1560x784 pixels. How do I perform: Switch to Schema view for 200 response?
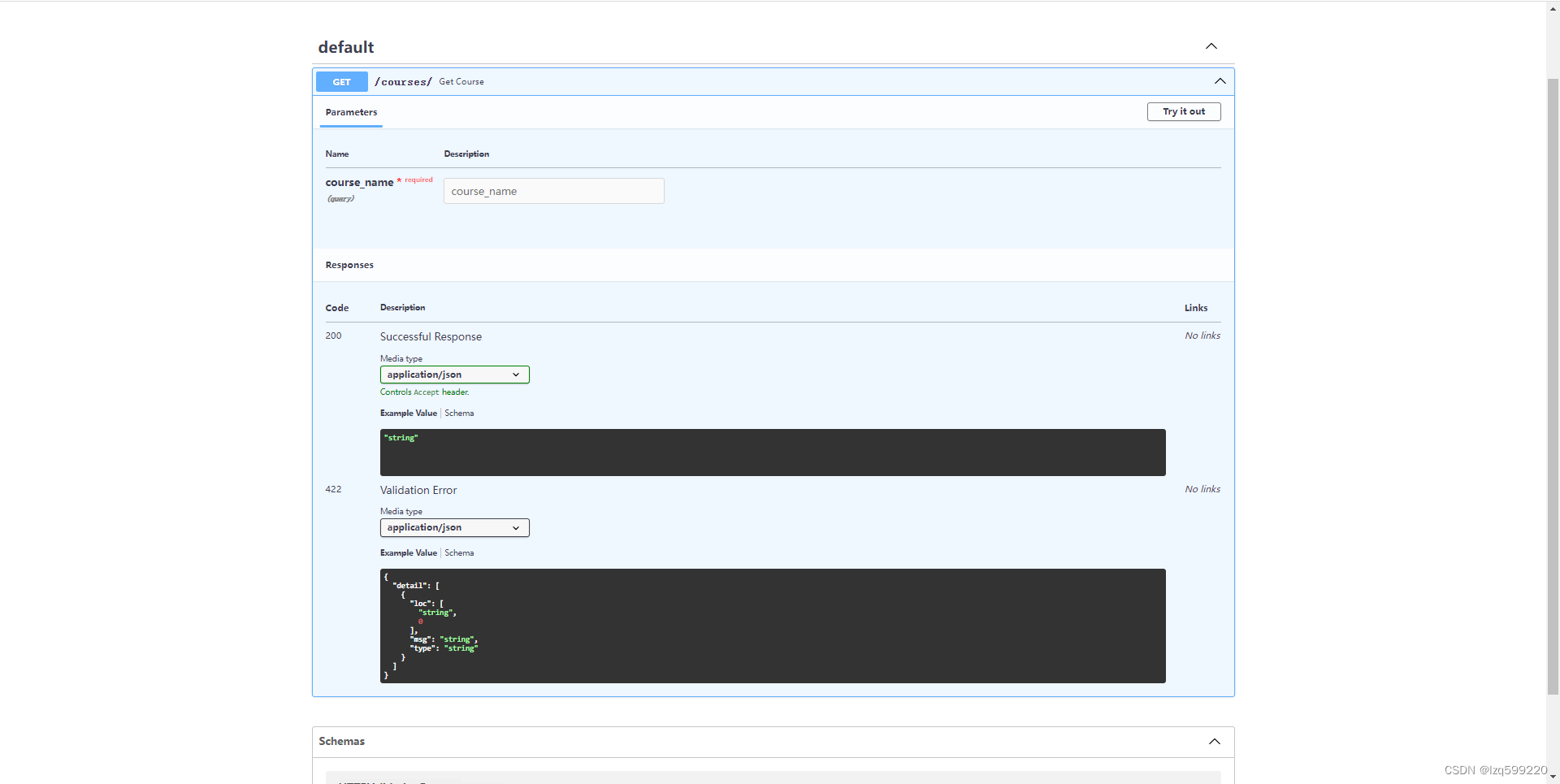pos(459,414)
